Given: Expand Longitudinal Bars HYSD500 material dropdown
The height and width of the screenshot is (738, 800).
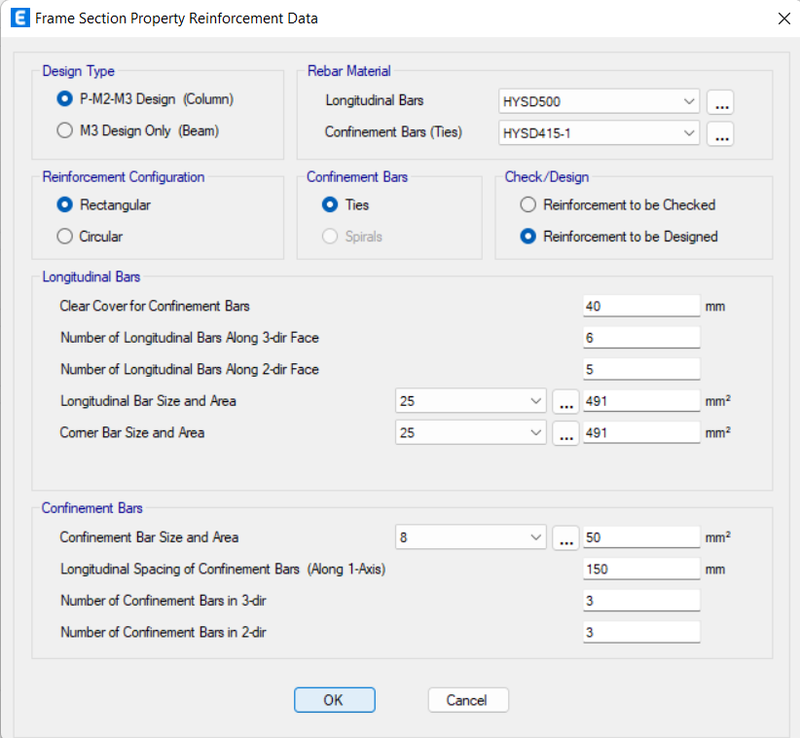Looking at the screenshot, I should click(598, 102).
